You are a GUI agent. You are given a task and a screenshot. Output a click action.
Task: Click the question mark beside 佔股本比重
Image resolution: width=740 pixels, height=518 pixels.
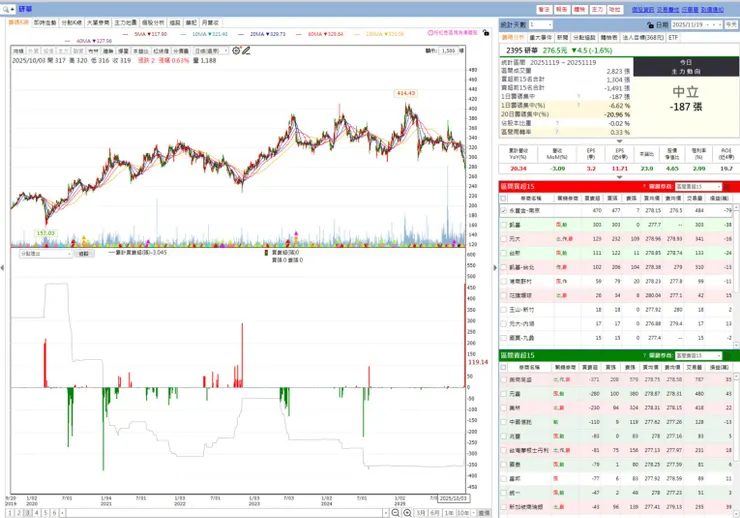[x=557, y=123]
